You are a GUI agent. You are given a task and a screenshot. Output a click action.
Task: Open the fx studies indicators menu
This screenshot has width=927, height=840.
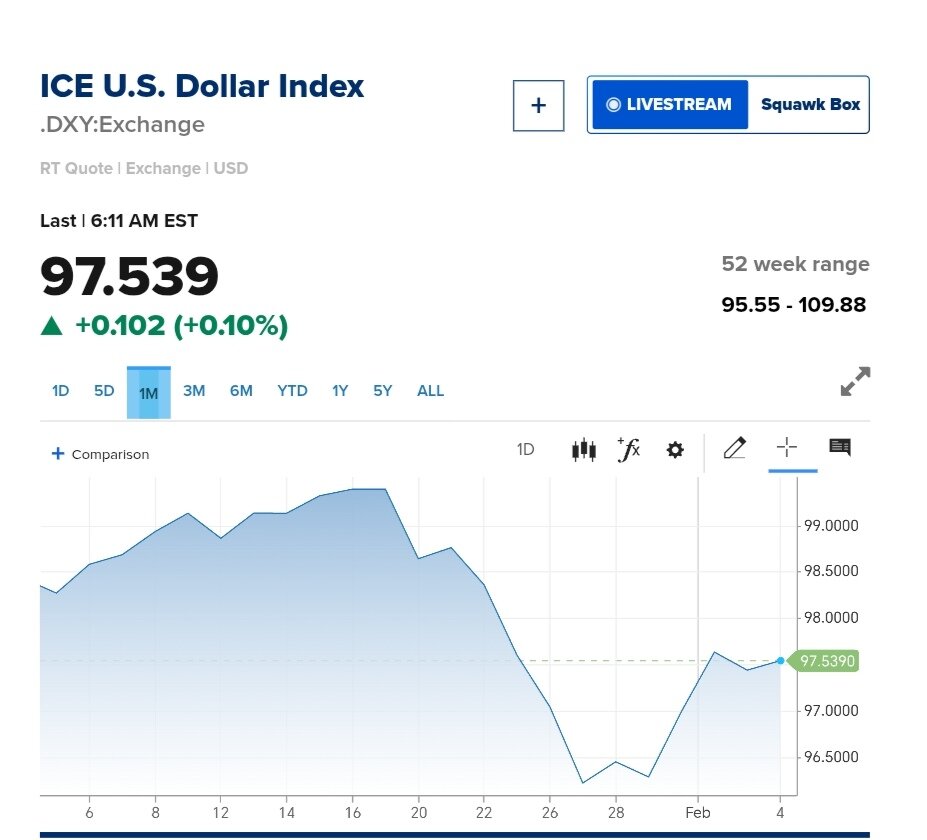click(x=628, y=450)
